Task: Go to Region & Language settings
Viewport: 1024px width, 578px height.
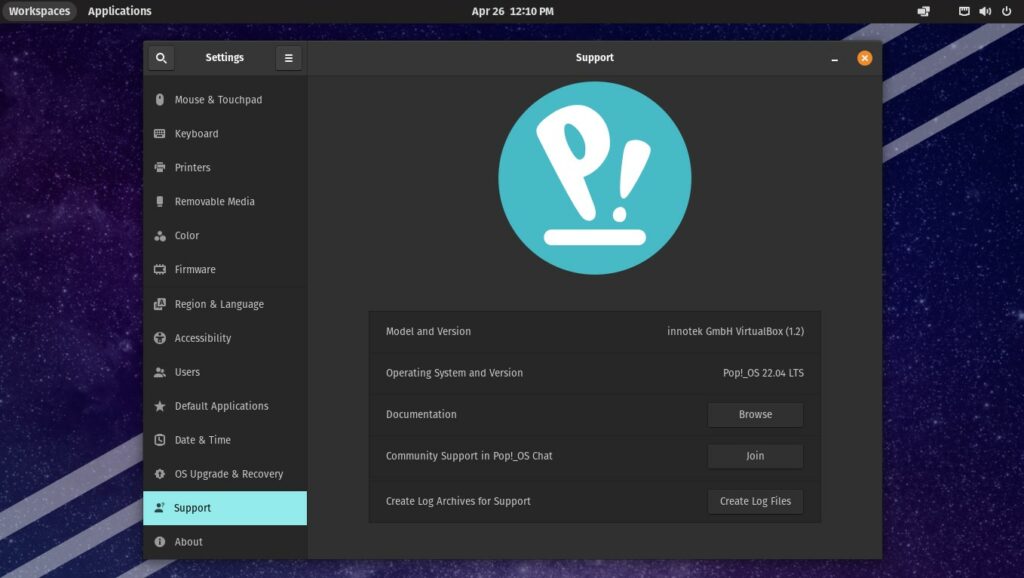Action: (x=219, y=304)
